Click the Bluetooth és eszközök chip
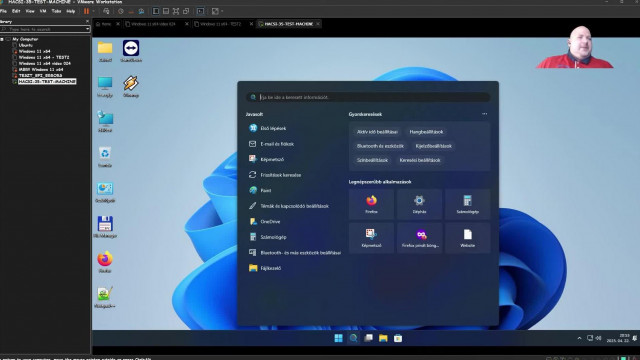This screenshot has height=360, width=640. 380,146
